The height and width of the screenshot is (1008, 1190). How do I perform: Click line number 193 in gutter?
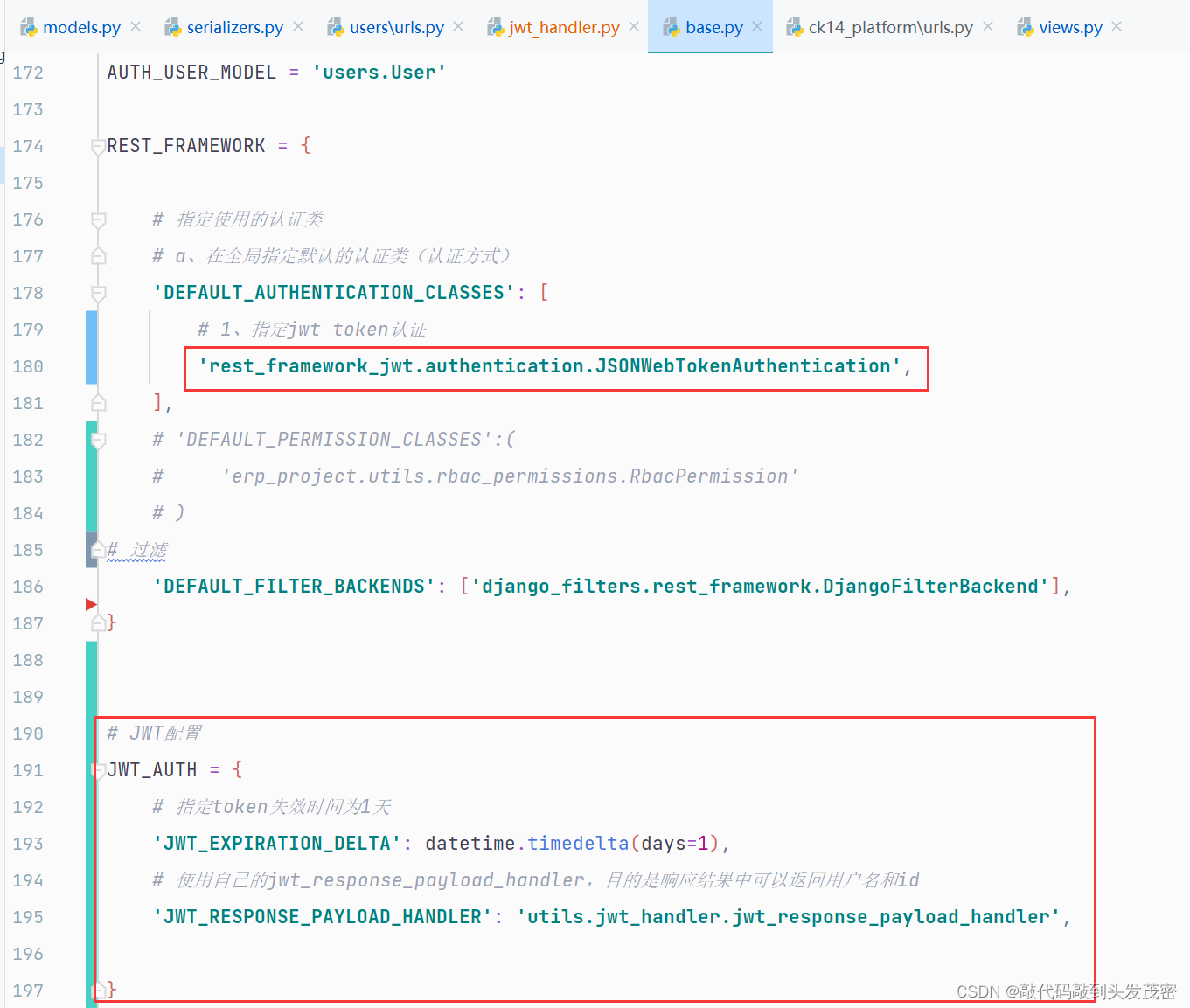pyautogui.click(x=28, y=844)
